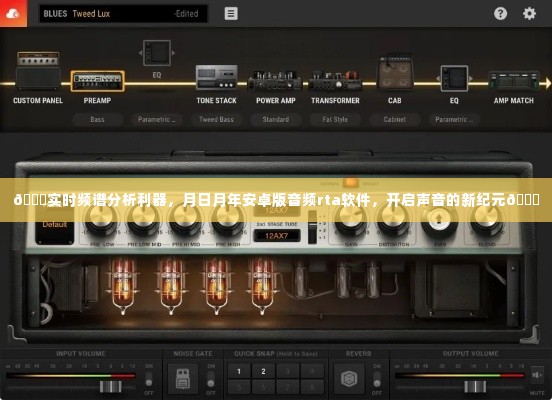
Task: Click right arrow of EQ after Cab
Action: point(471,79)
